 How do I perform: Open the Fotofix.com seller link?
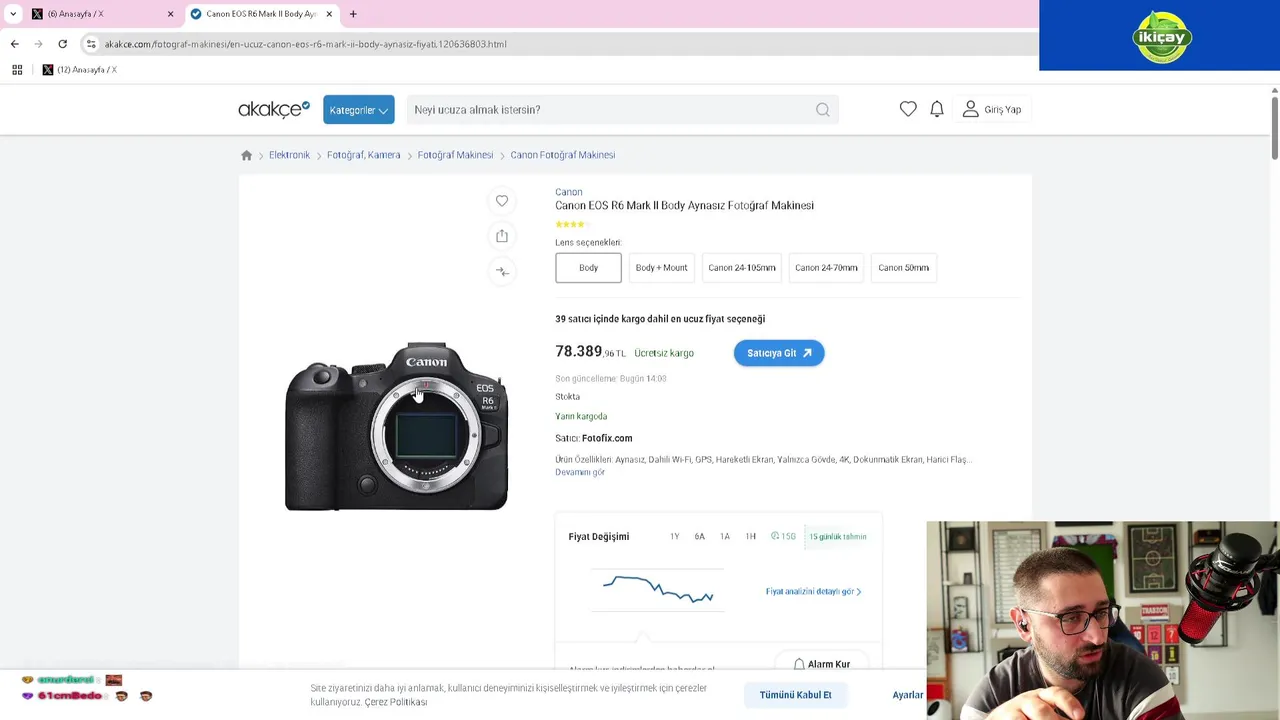[x=607, y=438]
